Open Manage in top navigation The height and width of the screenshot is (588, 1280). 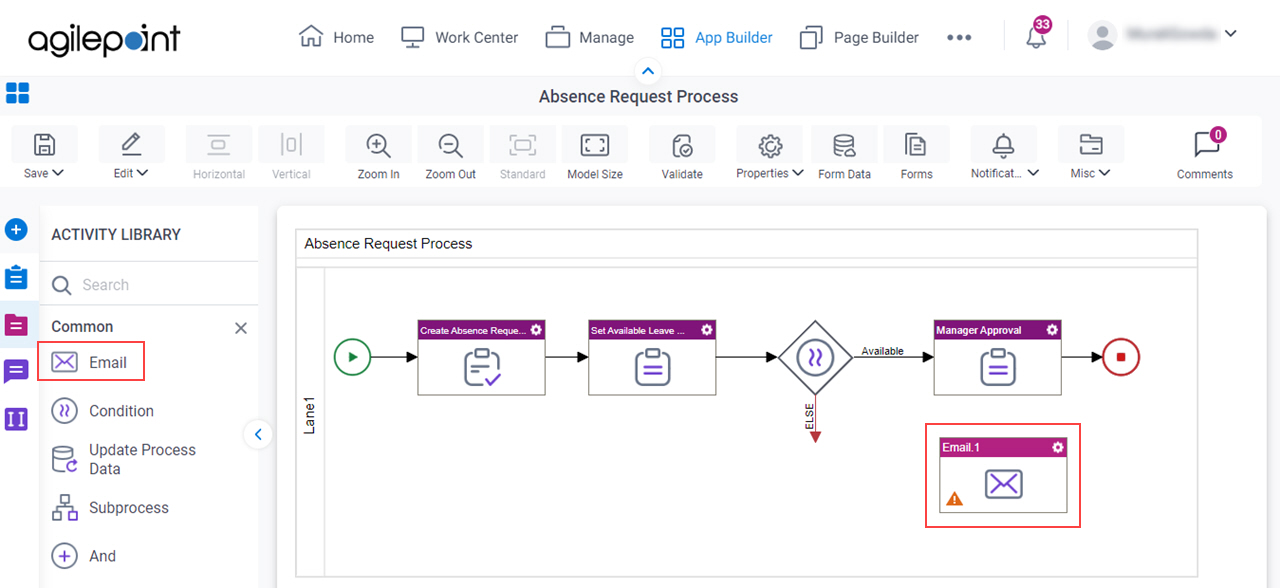click(x=590, y=37)
